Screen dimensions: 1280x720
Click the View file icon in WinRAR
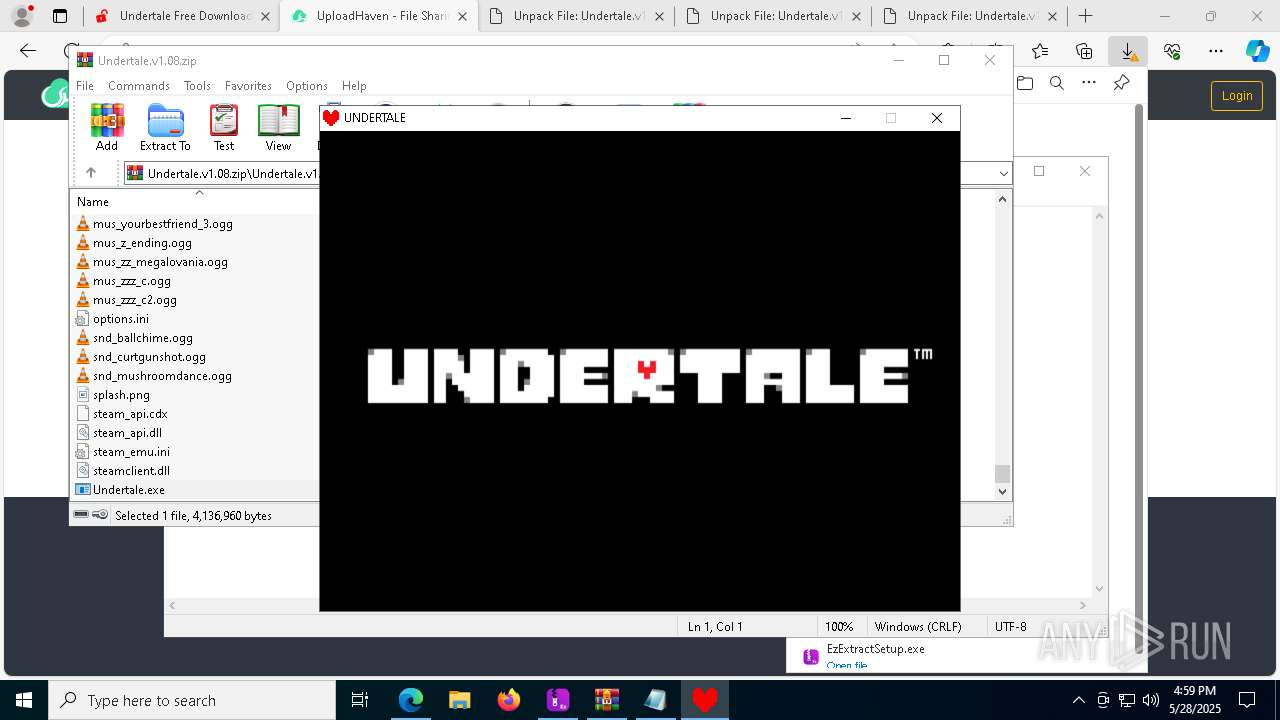pos(278,127)
